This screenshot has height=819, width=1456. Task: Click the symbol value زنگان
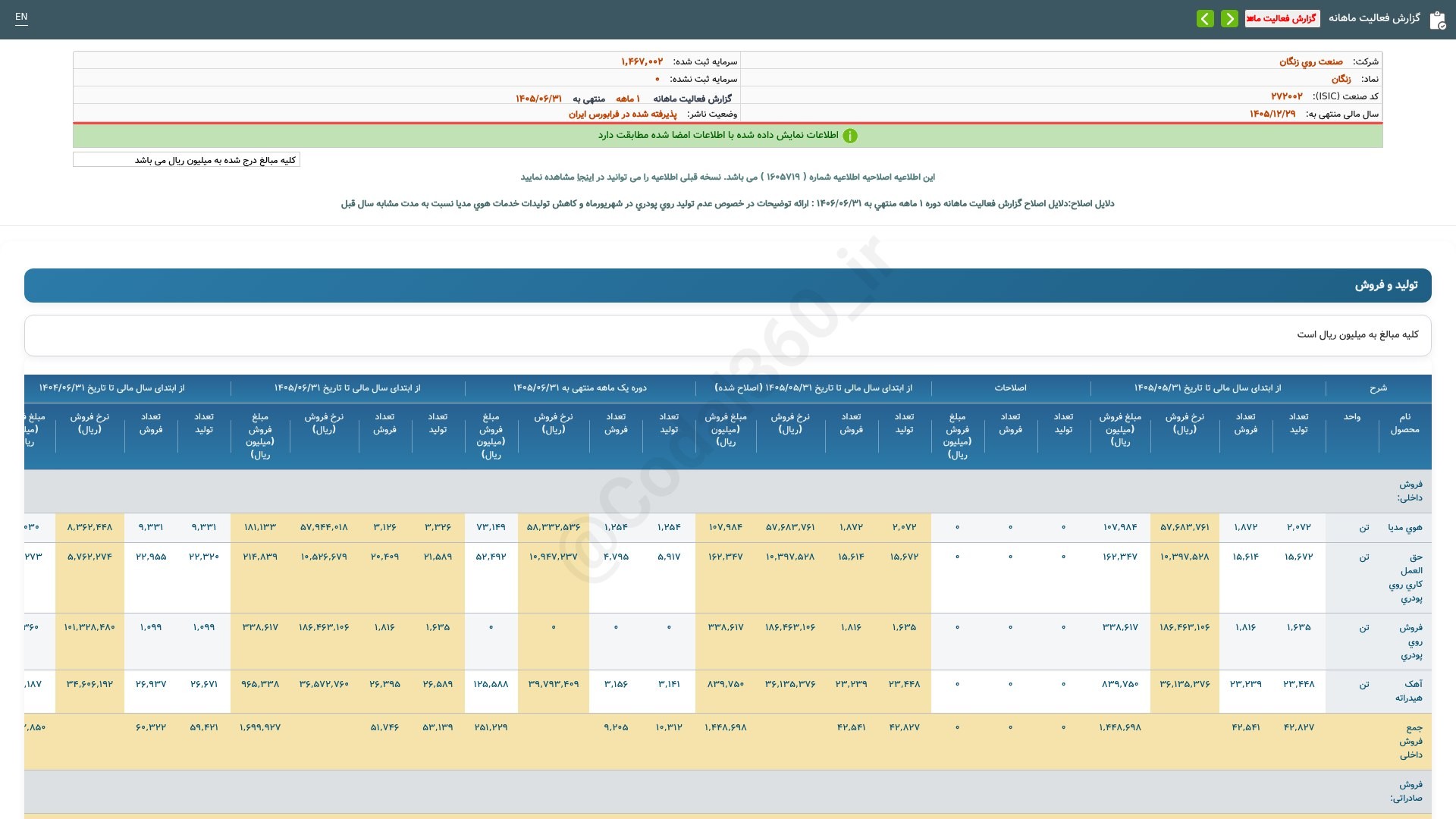tap(1341, 79)
